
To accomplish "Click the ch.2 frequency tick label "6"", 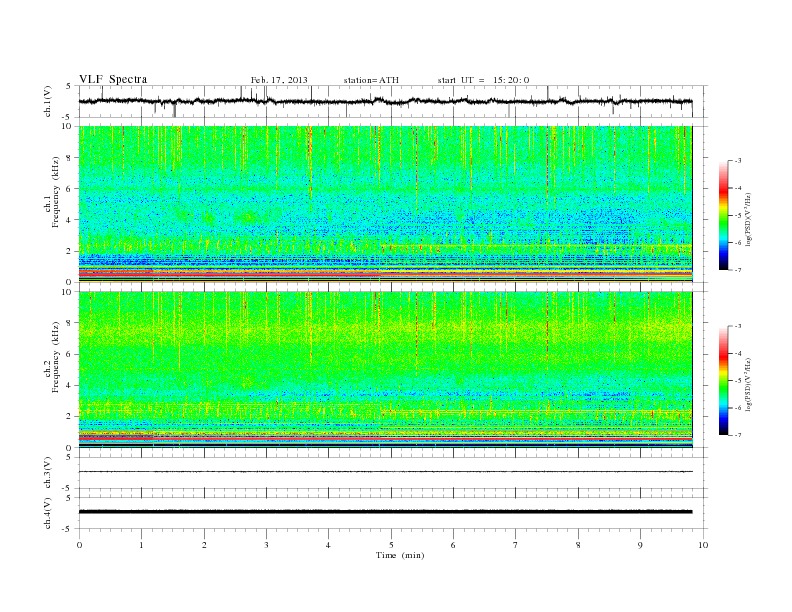I will 70,354.
